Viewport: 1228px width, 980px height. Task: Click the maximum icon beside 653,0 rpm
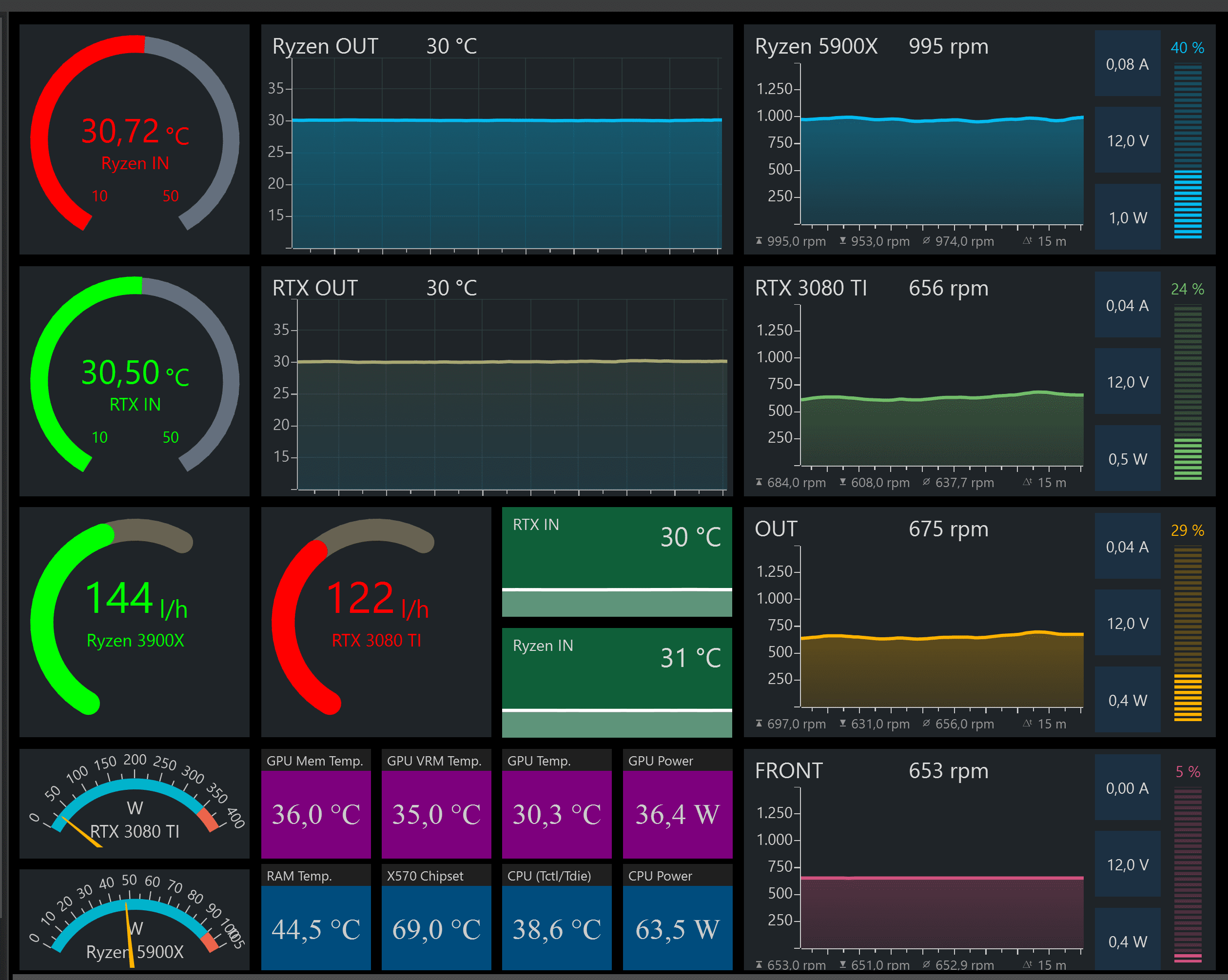click(x=759, y=964)
